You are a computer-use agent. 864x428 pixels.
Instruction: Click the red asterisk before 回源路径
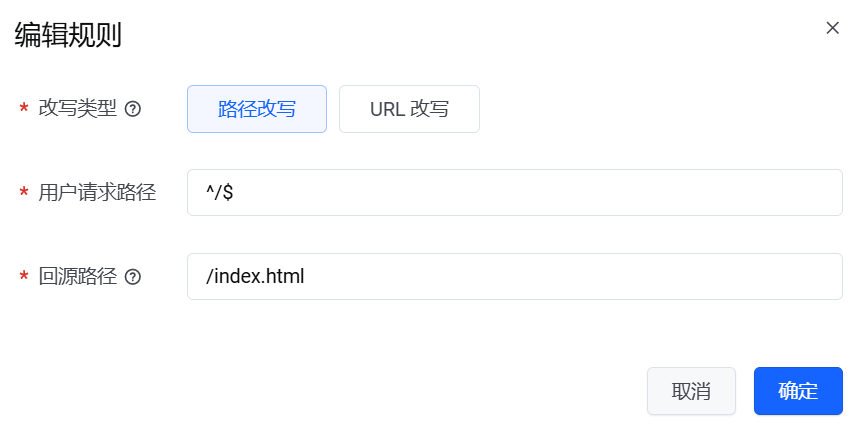click(24, 278)
